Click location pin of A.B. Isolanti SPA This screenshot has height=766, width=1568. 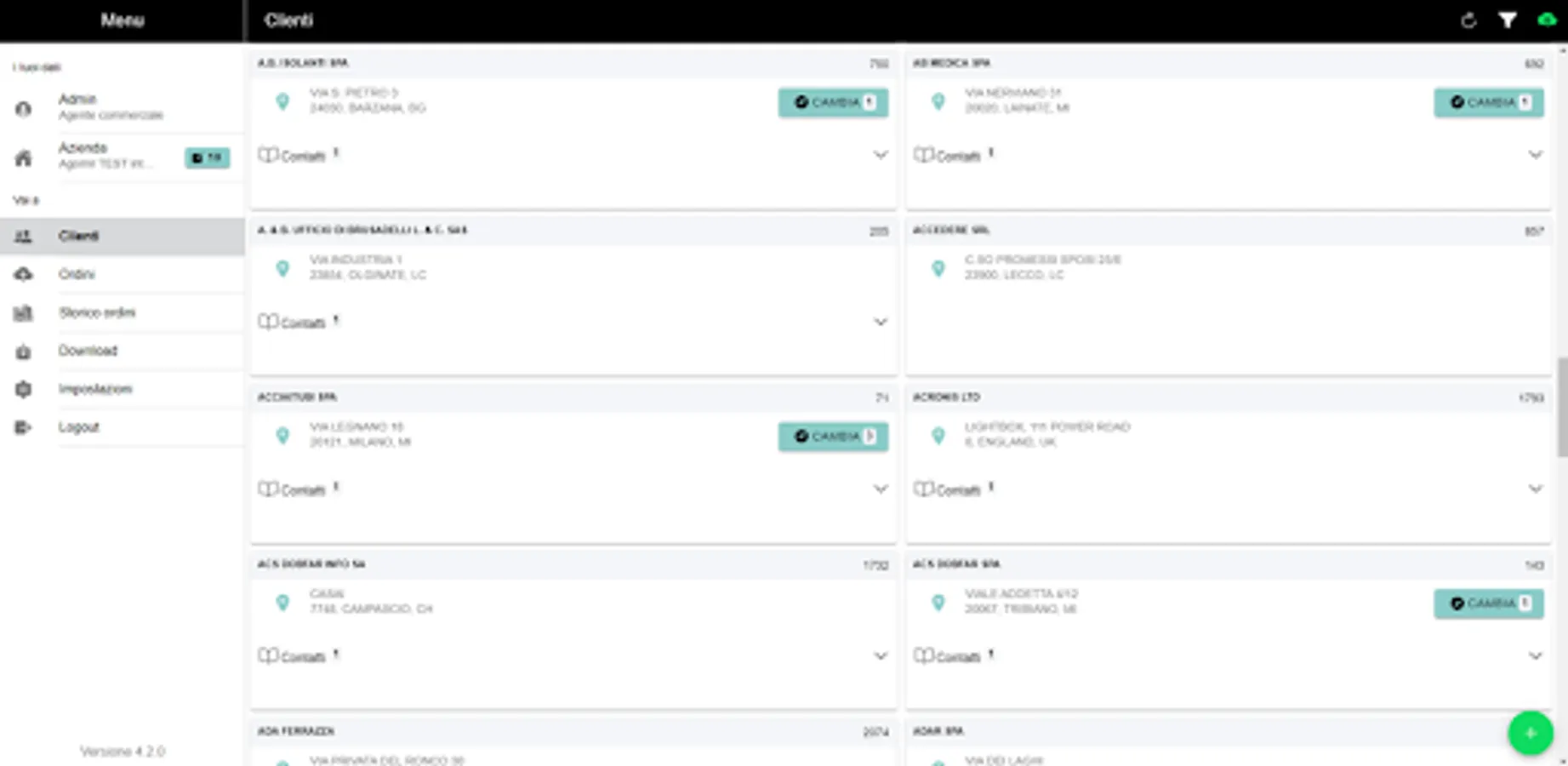pos(282,102)
